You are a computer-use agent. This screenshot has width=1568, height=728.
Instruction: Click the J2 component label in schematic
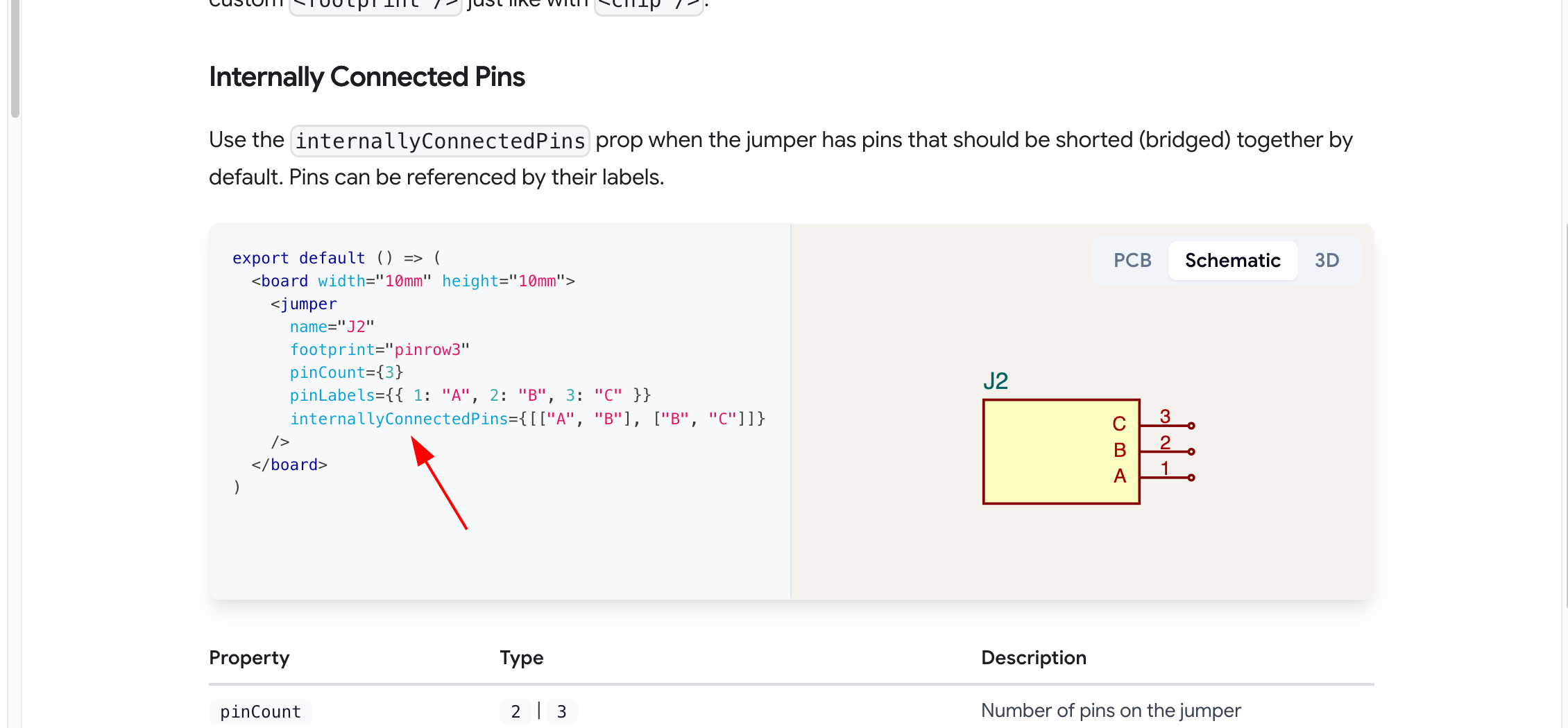(995, 381)
